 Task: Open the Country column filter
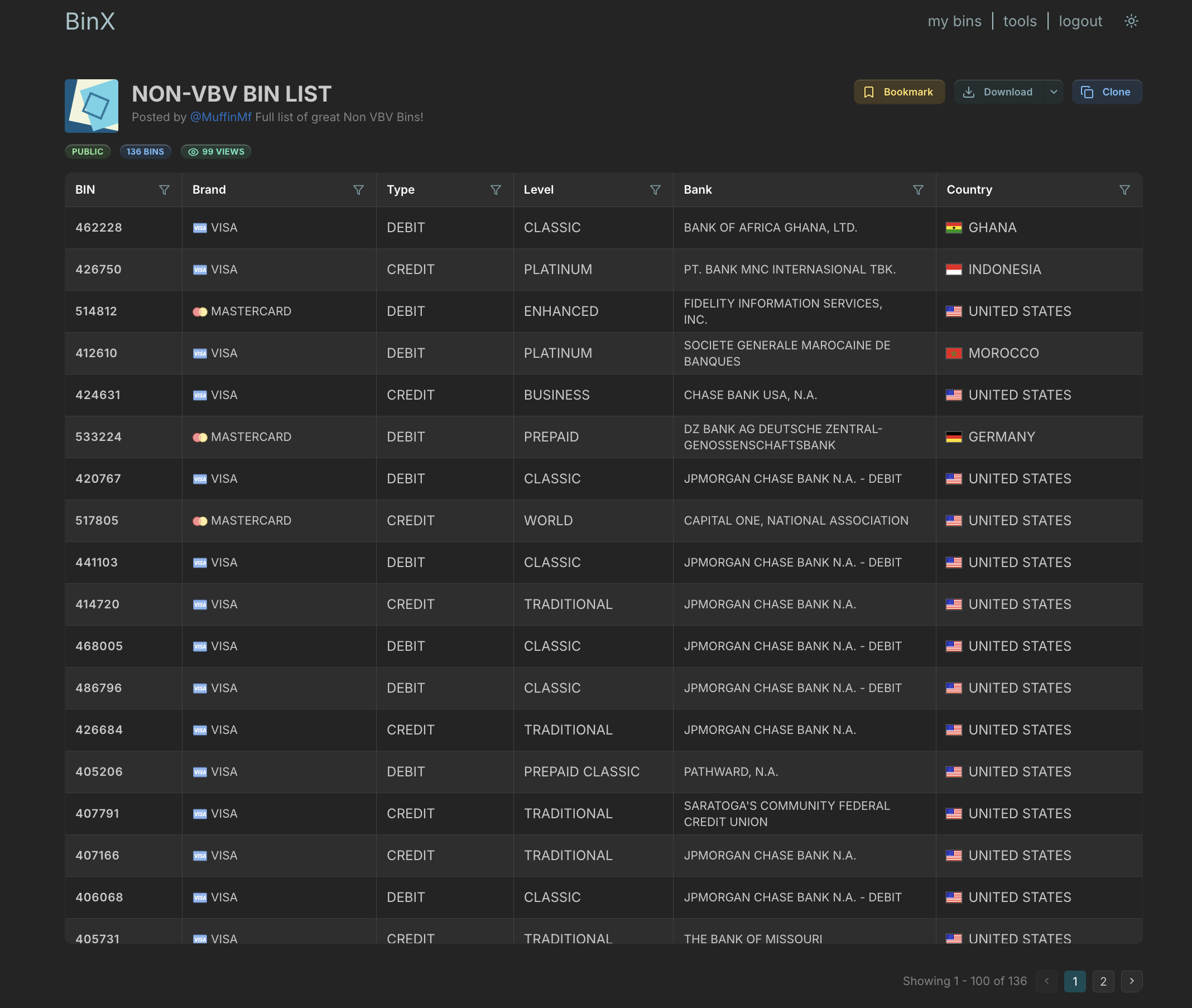(x=1124, y=190)
